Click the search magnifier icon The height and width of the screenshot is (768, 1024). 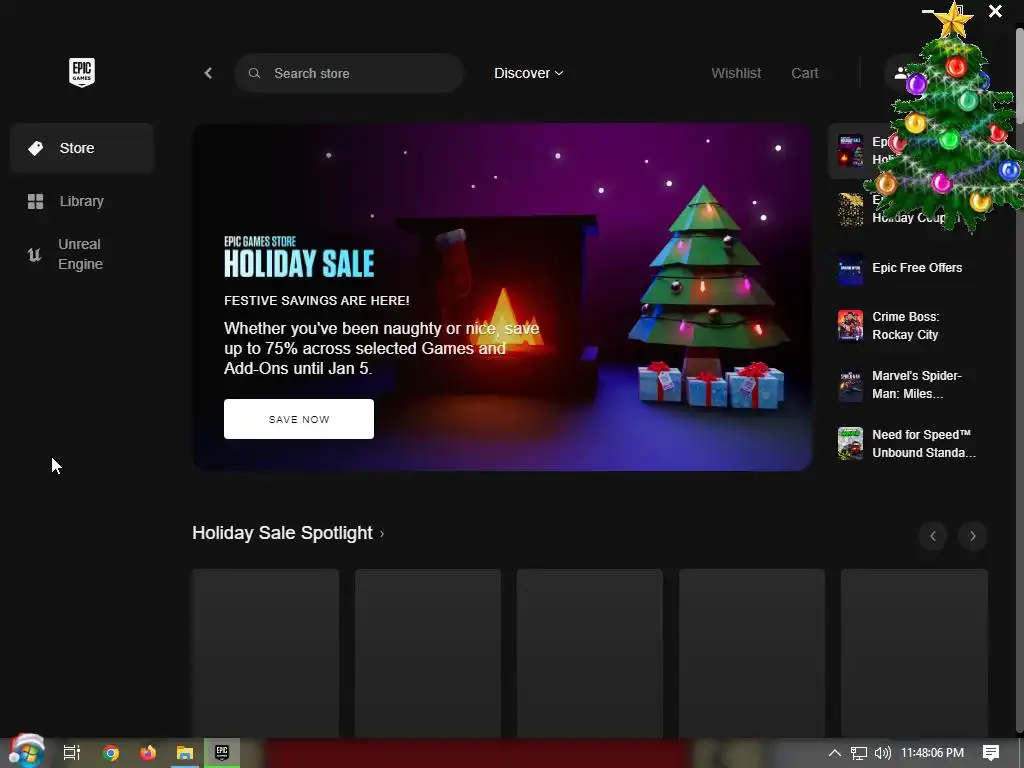coord(255,73)
